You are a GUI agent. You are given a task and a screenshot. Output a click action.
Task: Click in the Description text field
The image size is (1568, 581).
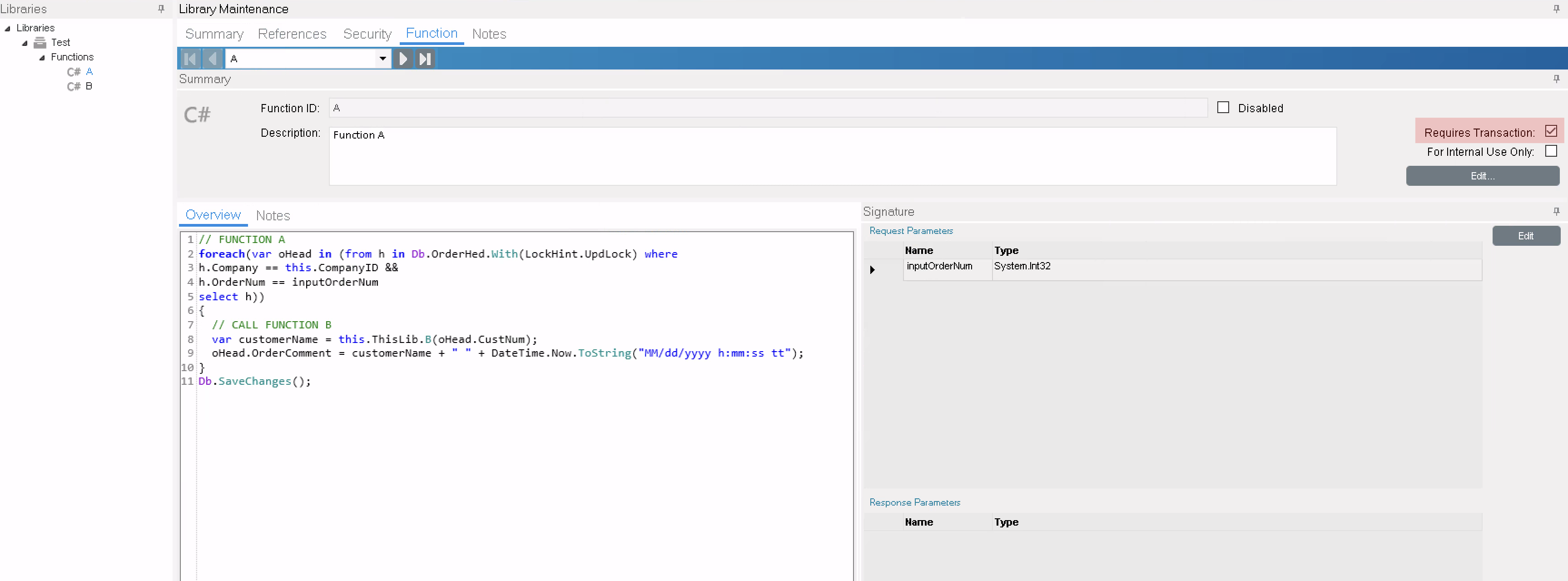(832, 157)
